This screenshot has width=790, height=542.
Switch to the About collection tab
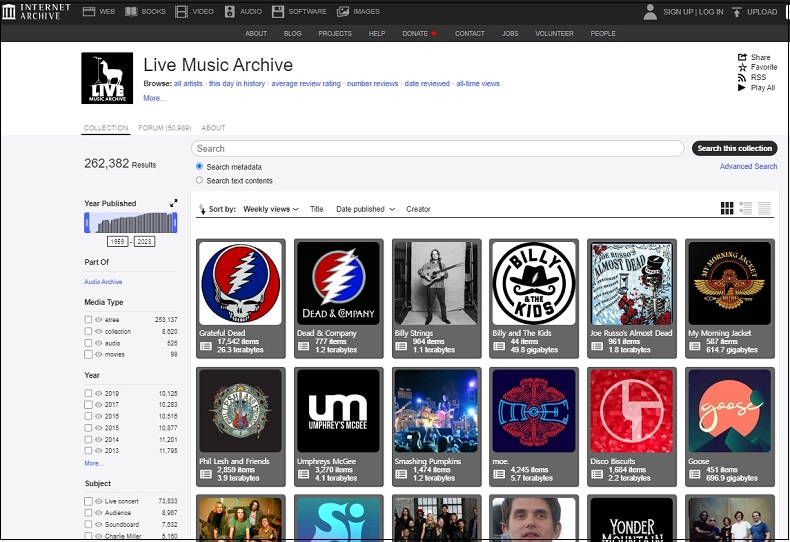coord(213,128)
